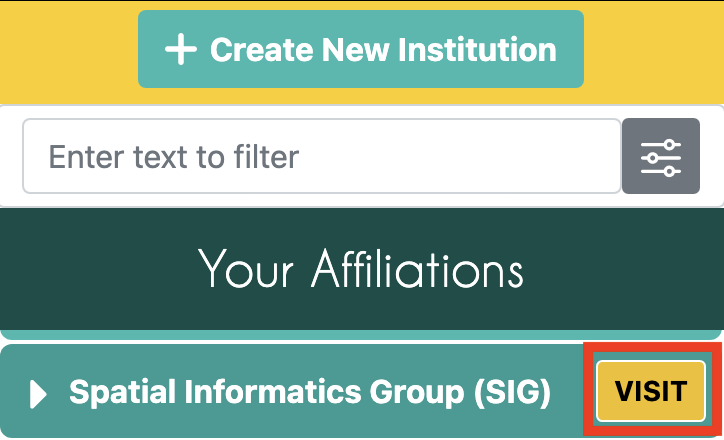Click the gray sliders button next to filter box
Viewport: 724px width, 440px height.
tap(661, 157)
